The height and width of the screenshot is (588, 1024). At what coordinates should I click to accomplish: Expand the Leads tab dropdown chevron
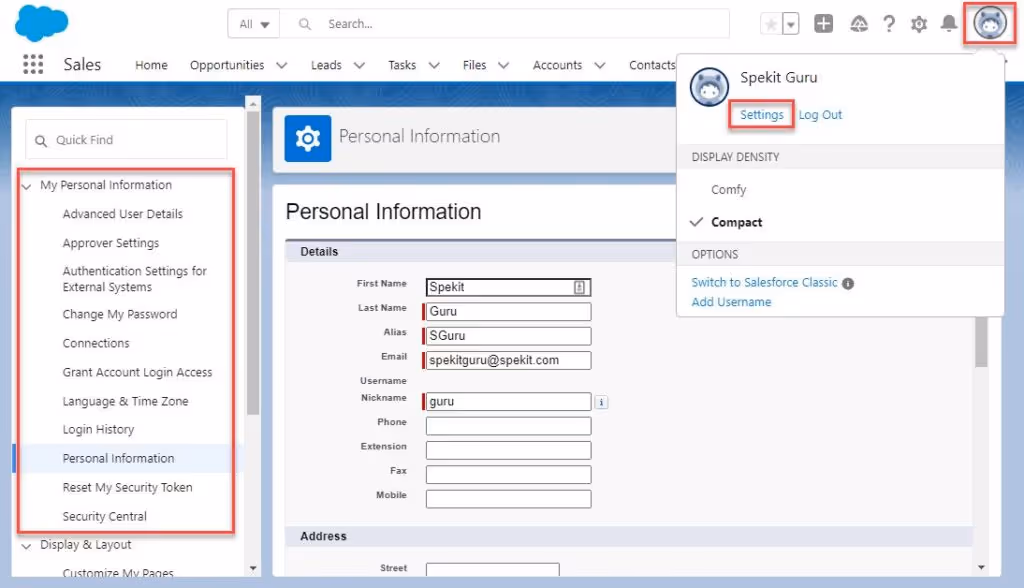(x=359, y=65)
